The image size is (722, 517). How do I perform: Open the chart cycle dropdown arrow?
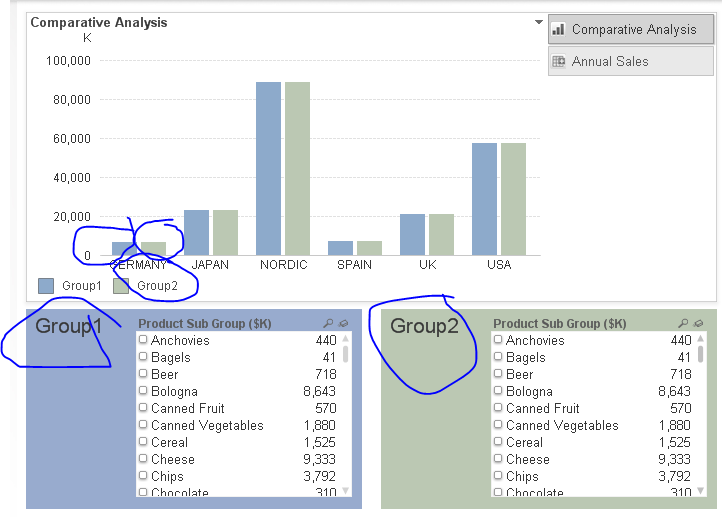[538, 22]
